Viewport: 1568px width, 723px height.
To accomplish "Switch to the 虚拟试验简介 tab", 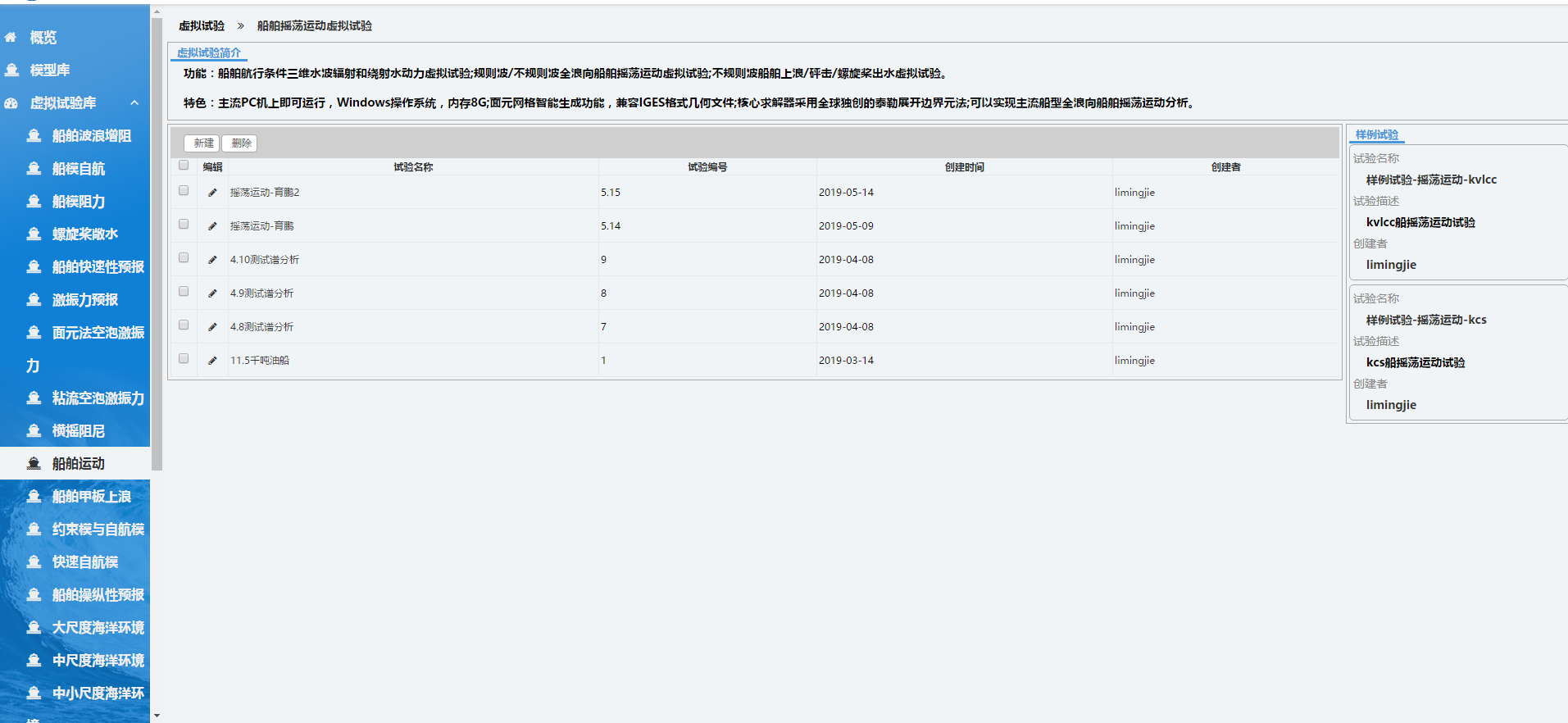I will click(x=209, y=52).
